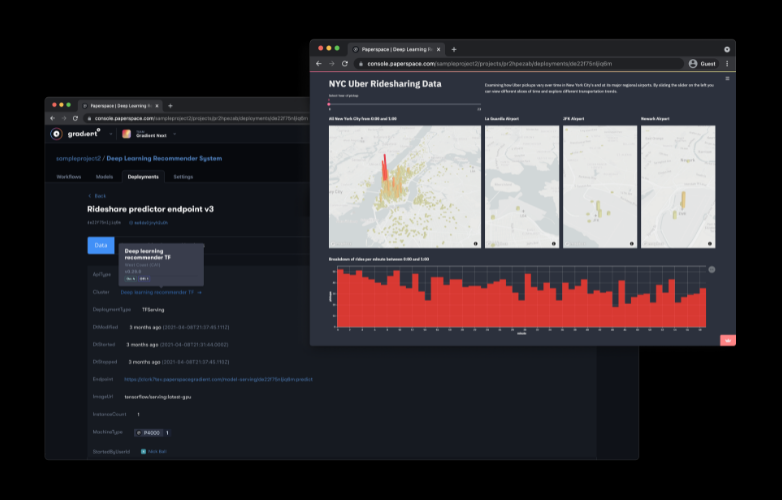782x500 pixels.
Task: Close the Paperspace tab in the NYC Uber window
Action: point(438,49)
